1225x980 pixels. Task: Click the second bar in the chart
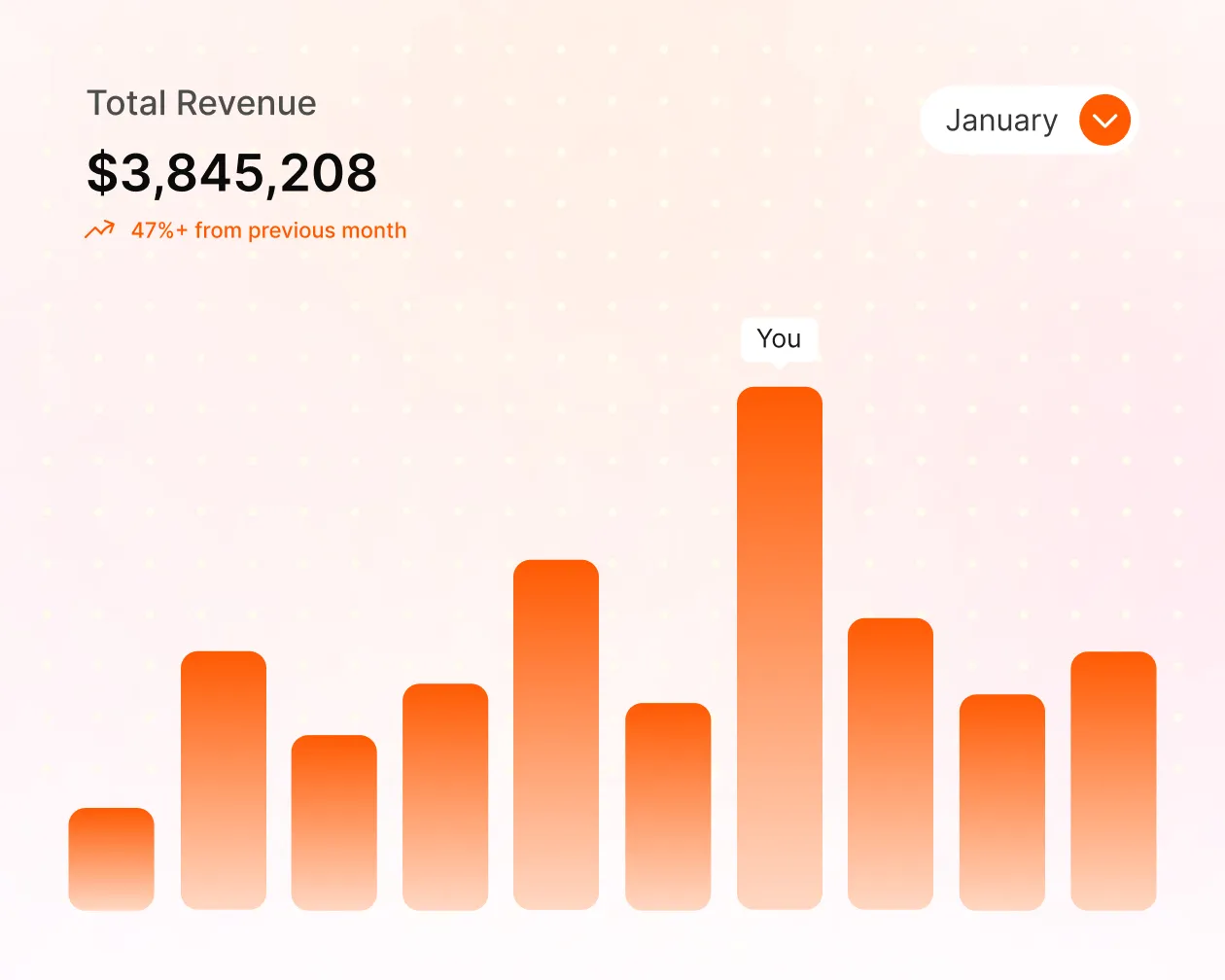(x=223, y=780)
